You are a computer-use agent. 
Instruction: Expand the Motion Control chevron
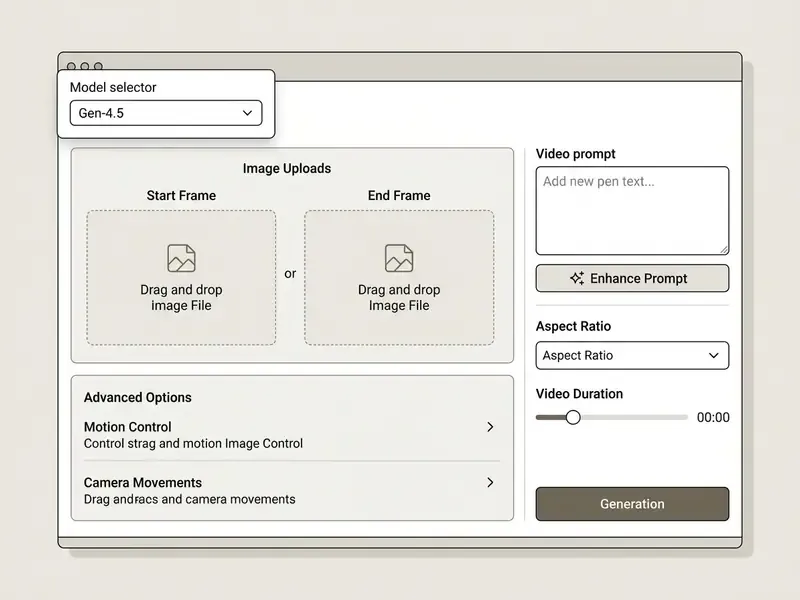490,427
